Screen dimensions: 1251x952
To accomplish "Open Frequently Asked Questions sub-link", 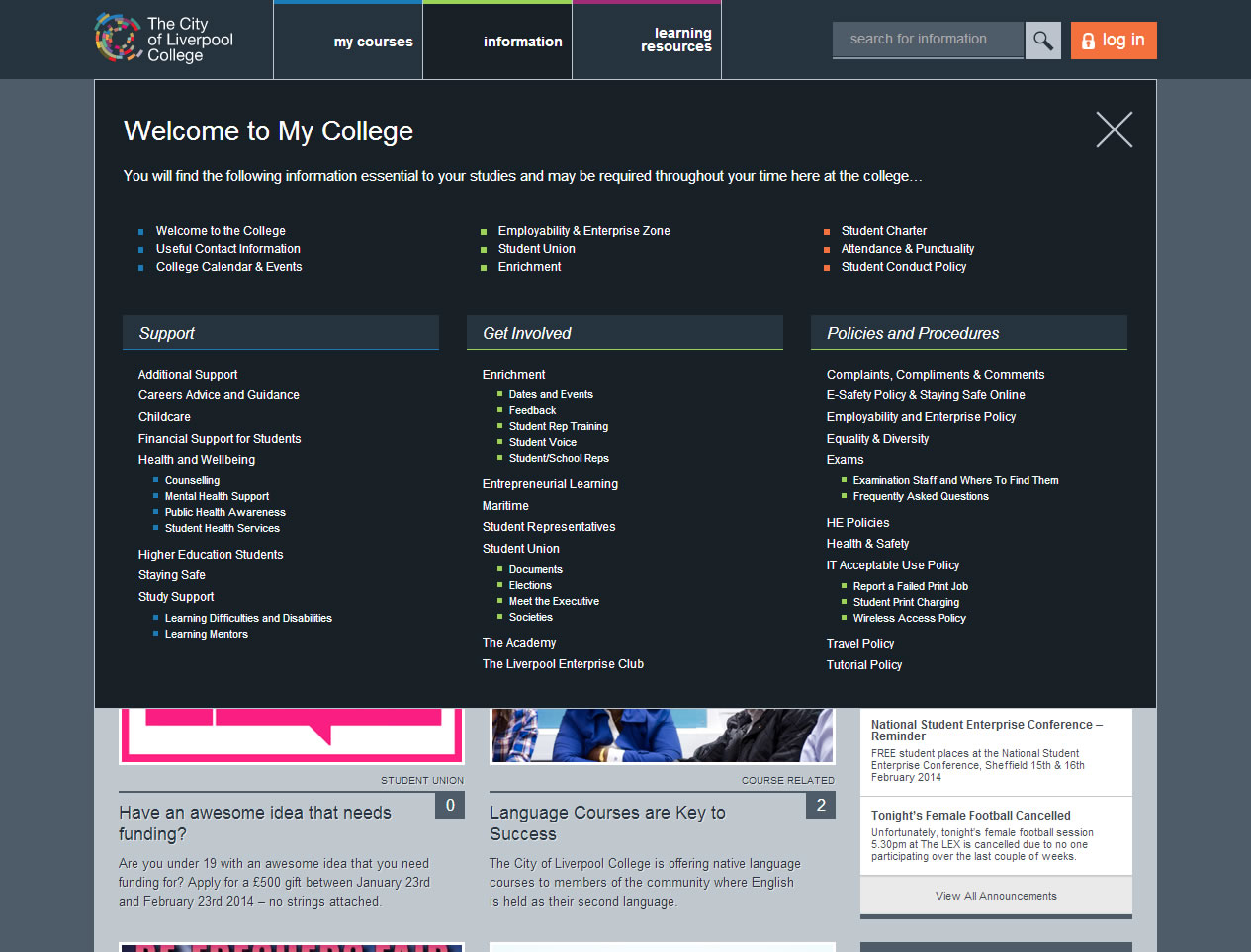I will coord(921,497).
